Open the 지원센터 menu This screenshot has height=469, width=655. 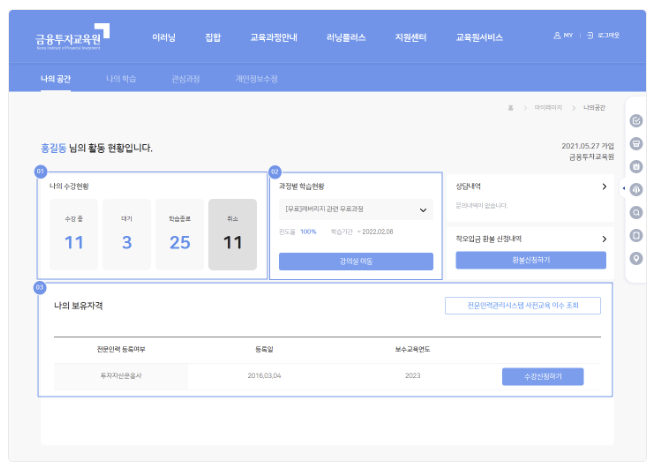coord(411,38)
